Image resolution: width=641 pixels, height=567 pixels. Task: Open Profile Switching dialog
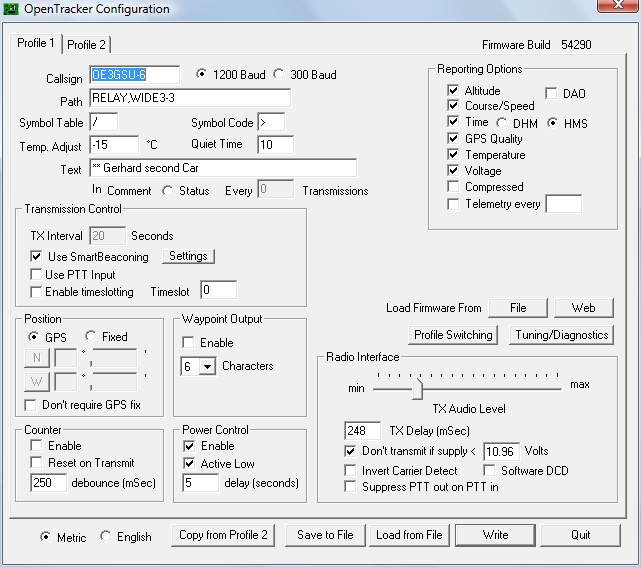453,335
